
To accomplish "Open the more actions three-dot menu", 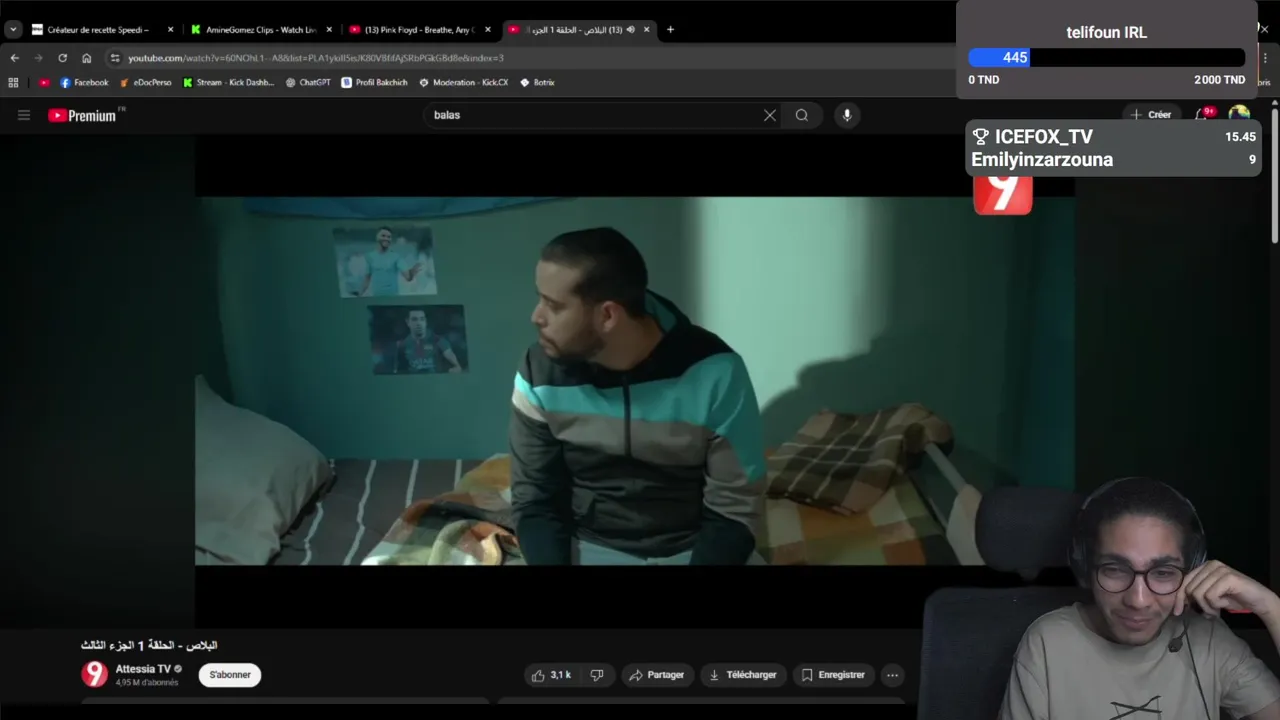I will [892, 675].
